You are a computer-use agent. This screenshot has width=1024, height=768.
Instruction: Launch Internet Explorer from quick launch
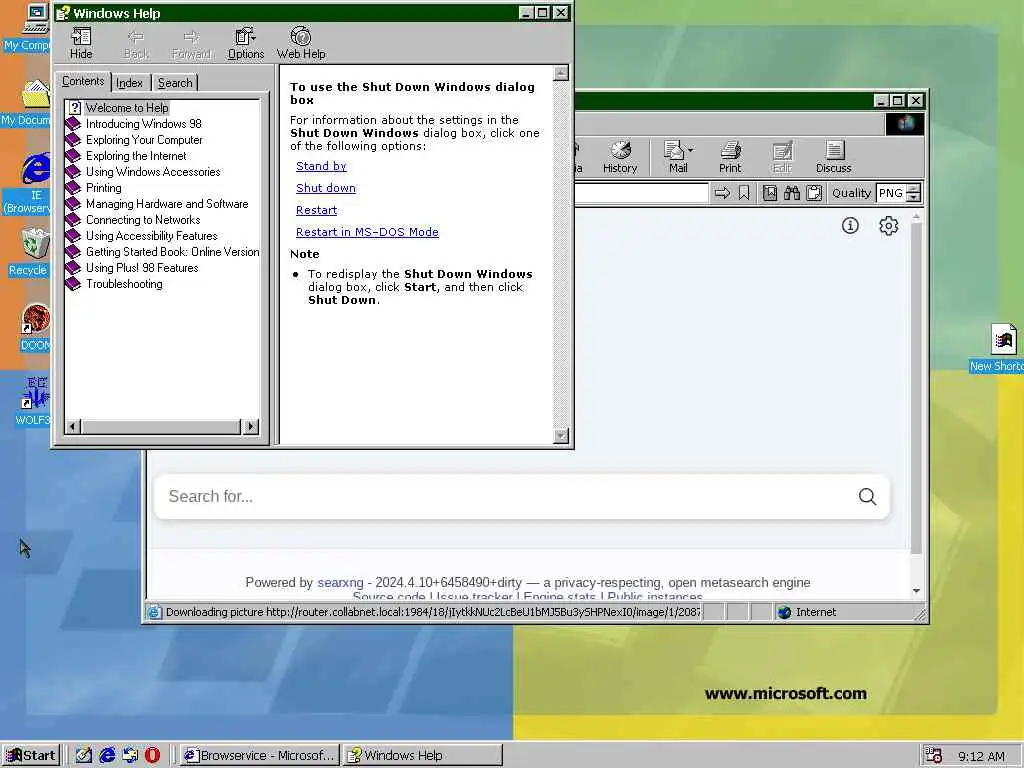click(x=106, y=755)
